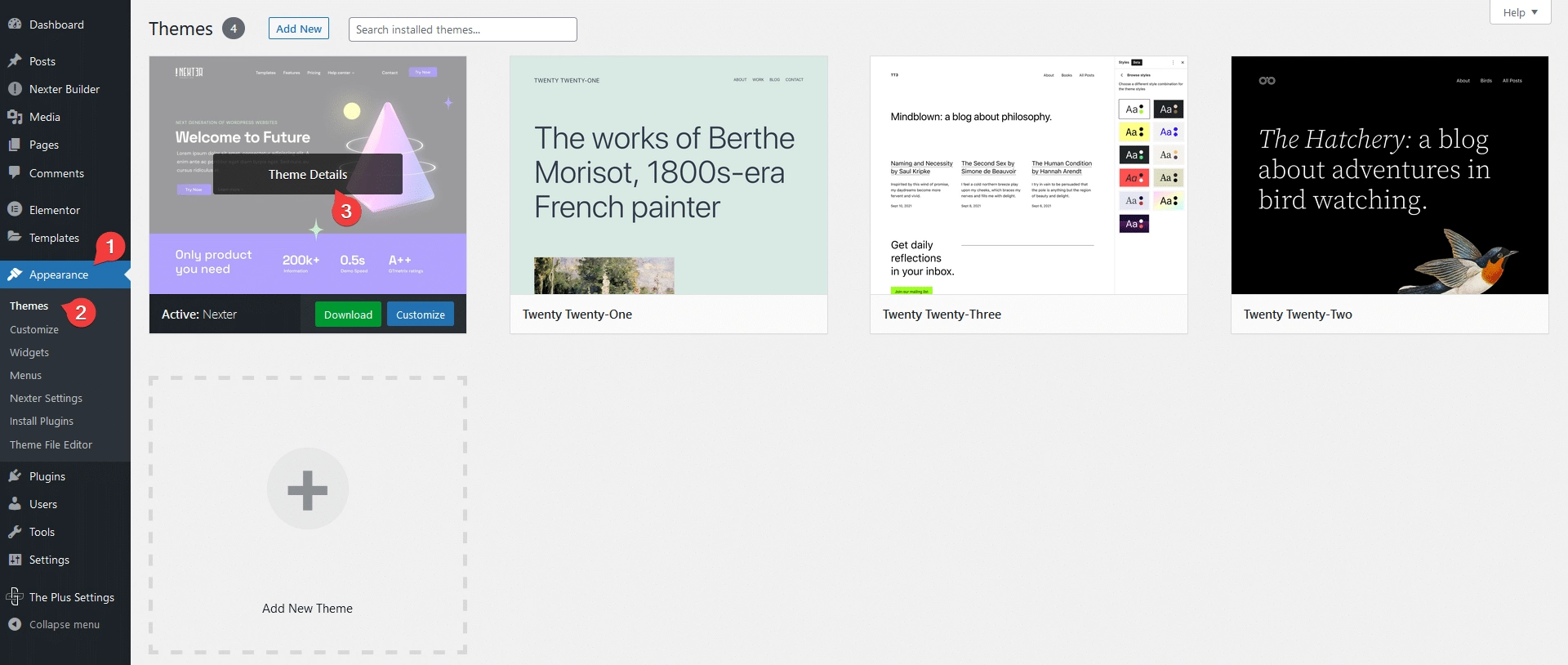Screen dimensions: 1568x665
Task: Click the Add New button
Action: (x=299, y=29)
